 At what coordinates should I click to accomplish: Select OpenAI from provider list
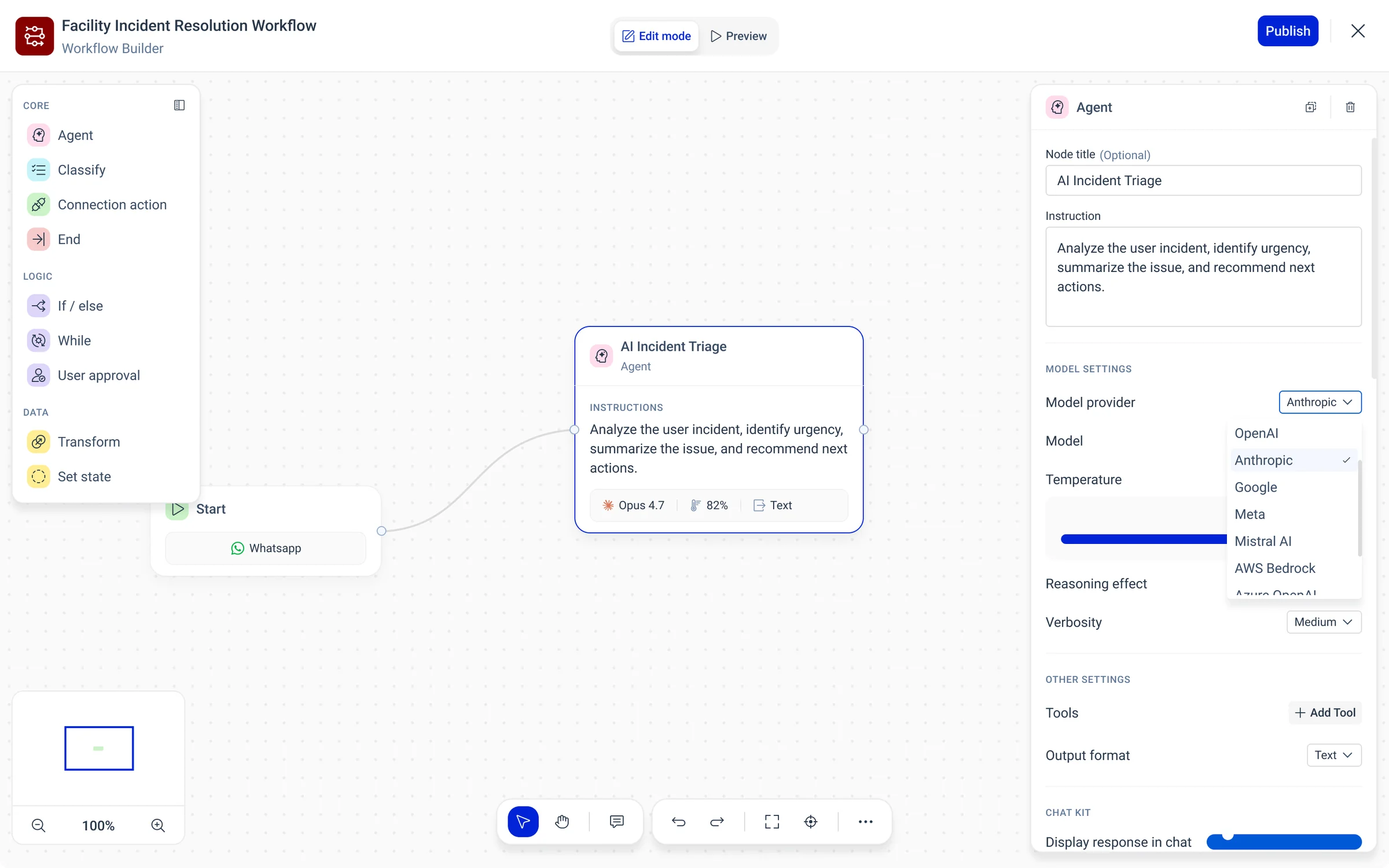pyautogui.click(x=1294, y=433)
